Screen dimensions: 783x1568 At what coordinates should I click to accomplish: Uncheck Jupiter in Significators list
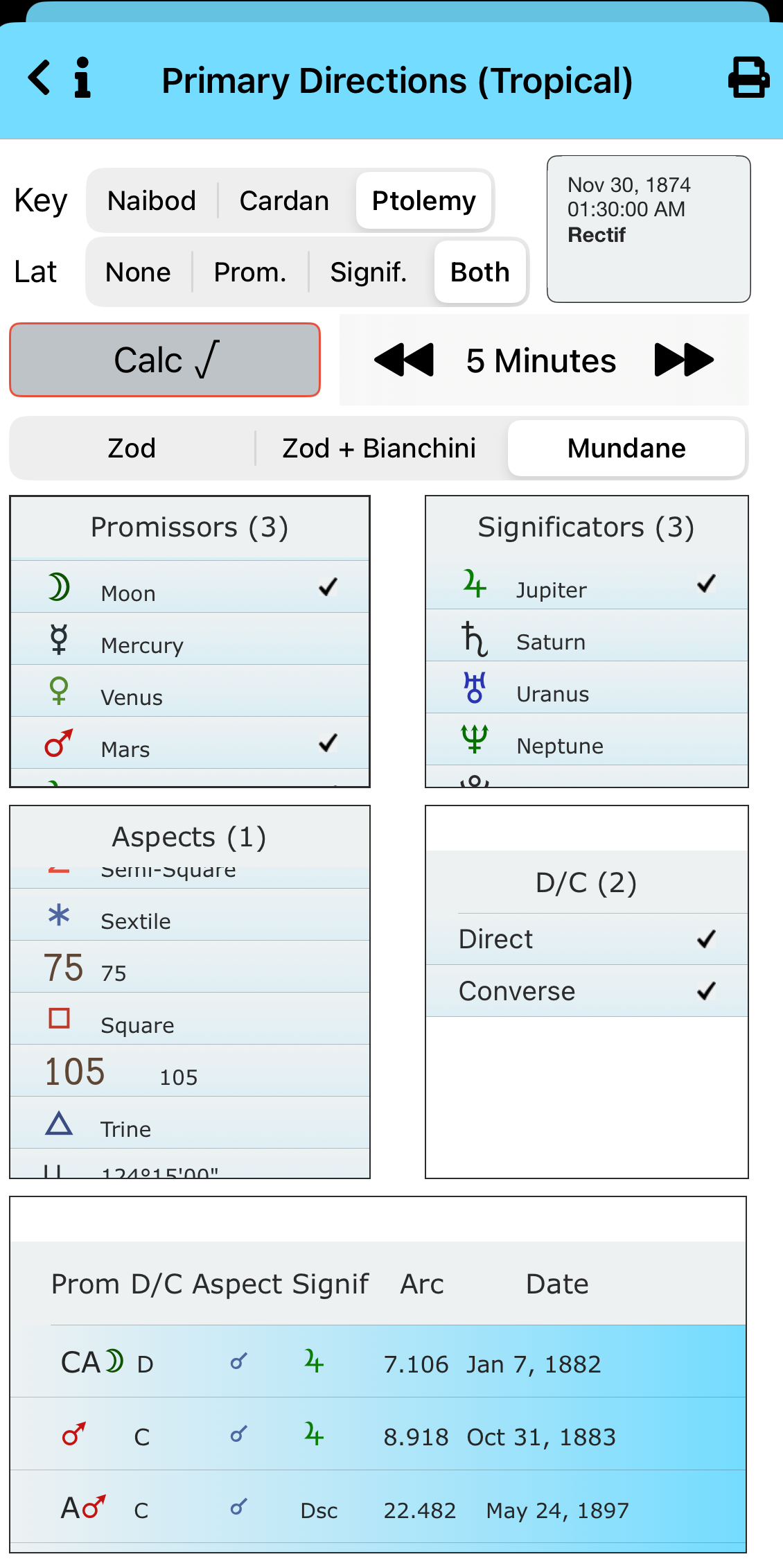click(706, 584)
